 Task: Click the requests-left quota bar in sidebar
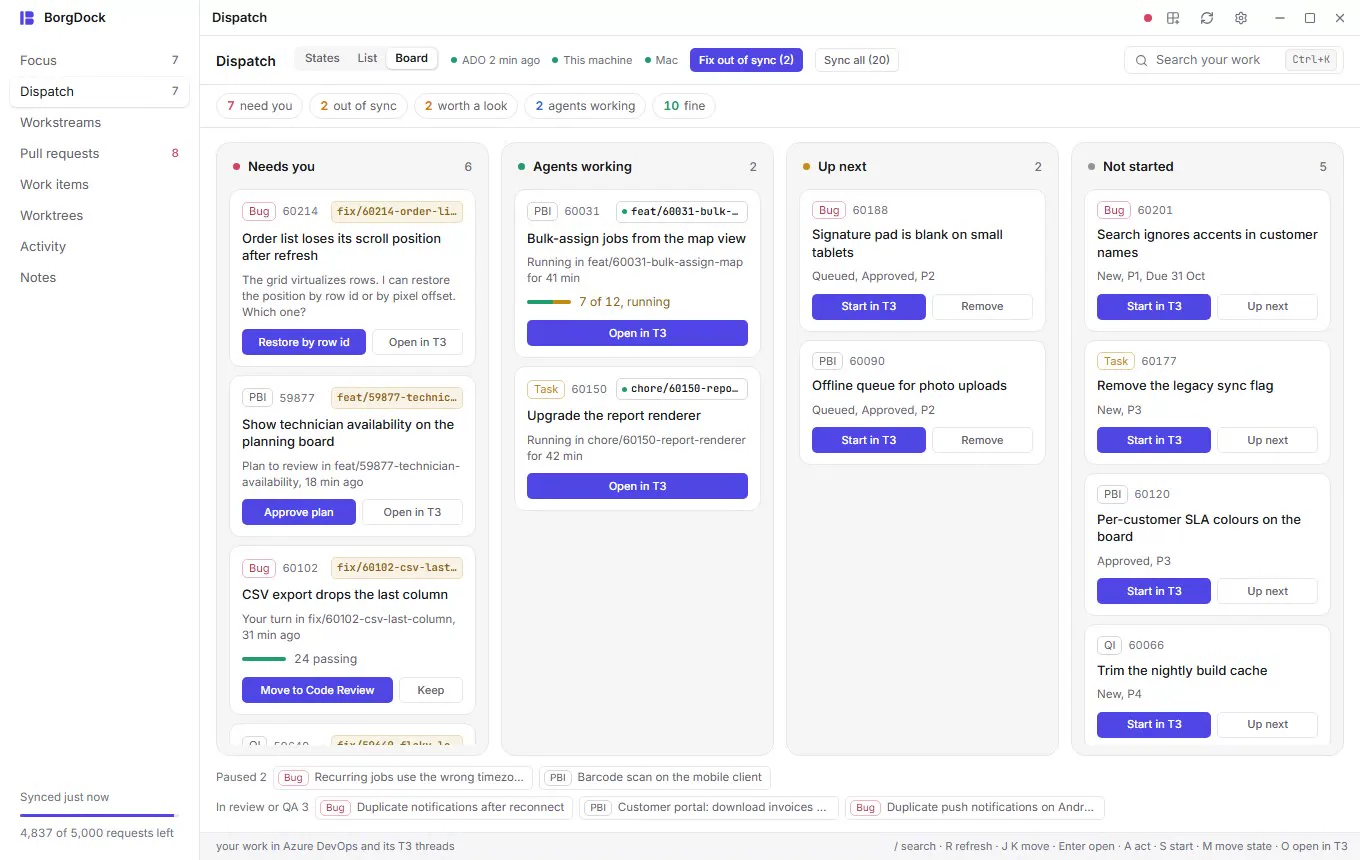point(99,816)
